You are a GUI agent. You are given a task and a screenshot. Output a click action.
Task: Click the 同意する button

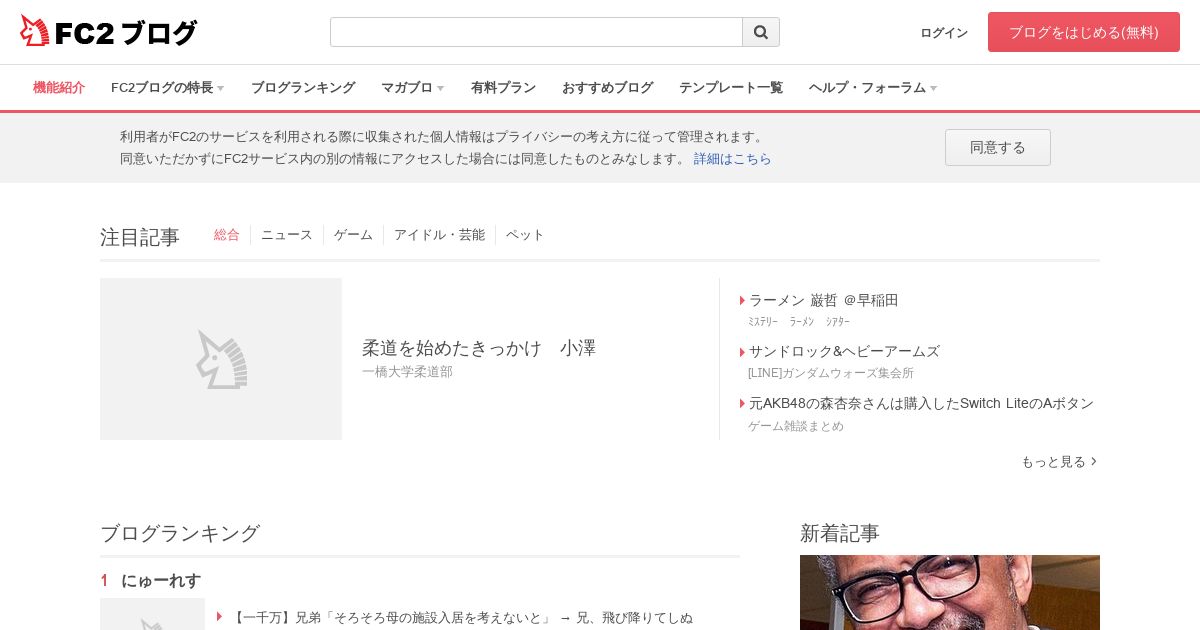tap(998, 147)
